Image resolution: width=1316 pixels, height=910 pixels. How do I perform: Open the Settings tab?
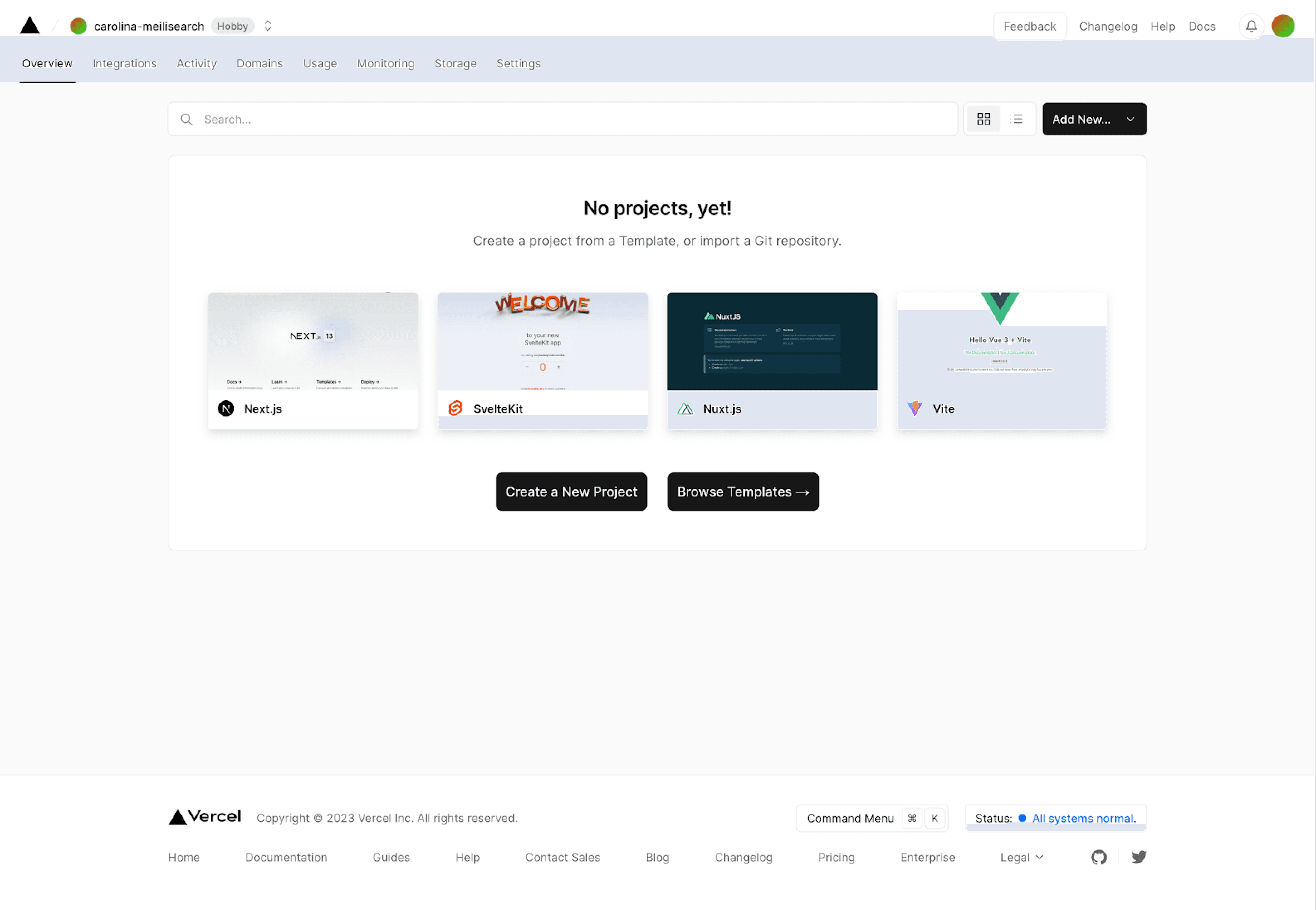click(518, 63)
